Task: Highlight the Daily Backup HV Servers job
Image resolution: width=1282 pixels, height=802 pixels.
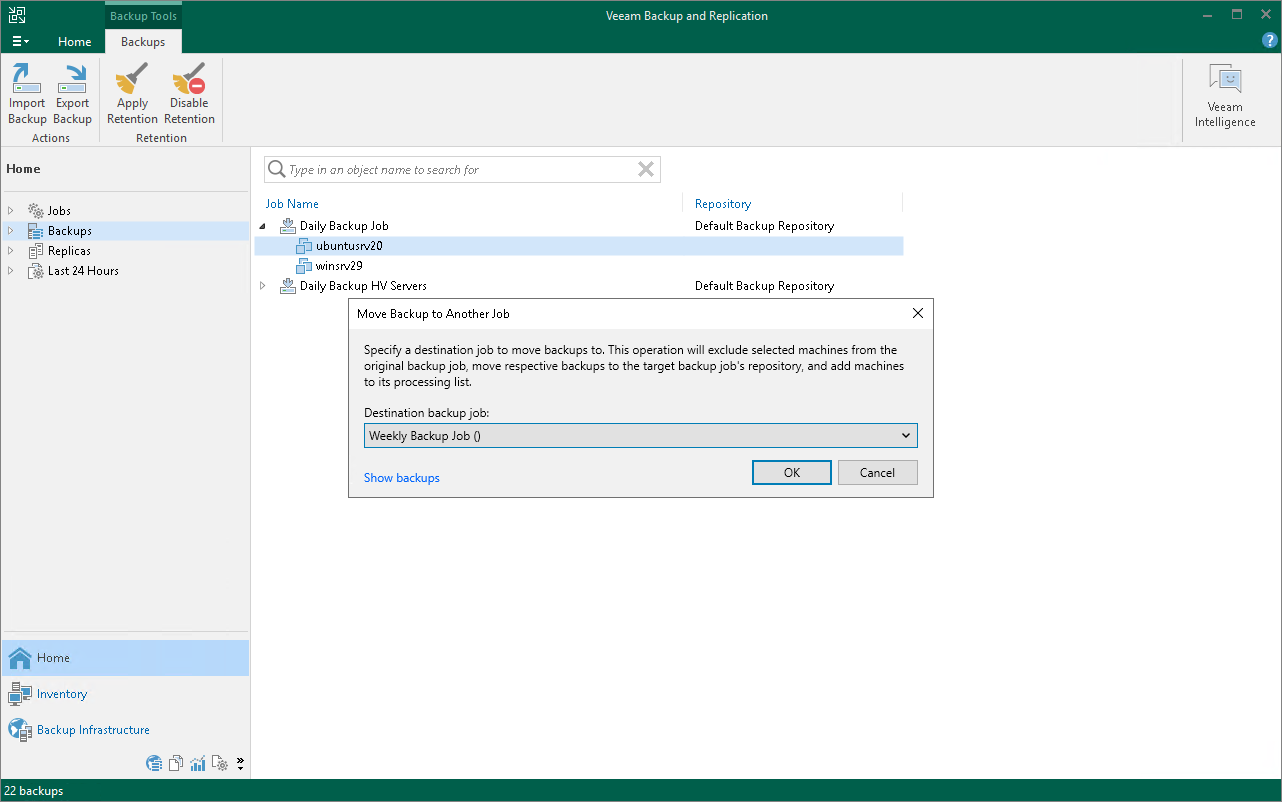Action: click(x=362, y=285)
